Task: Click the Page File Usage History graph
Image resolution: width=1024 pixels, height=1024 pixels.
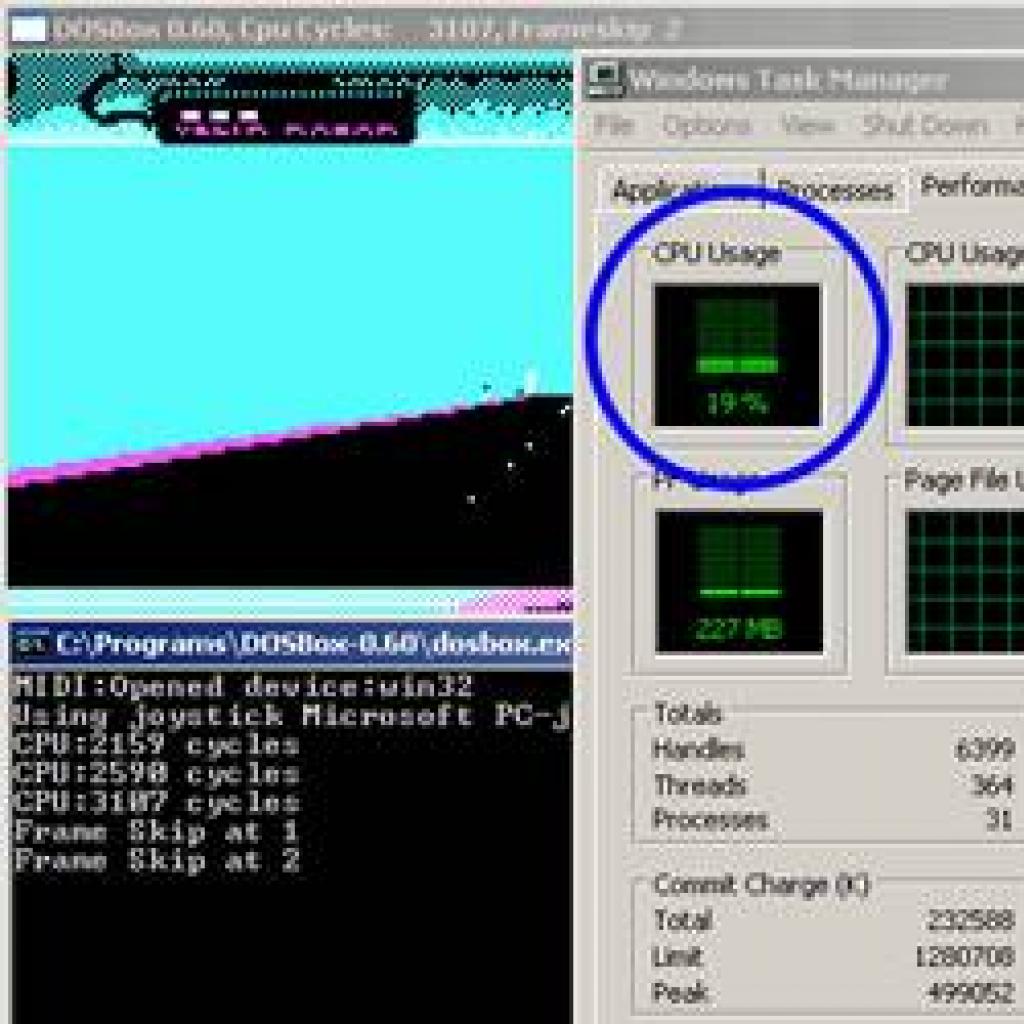Action: (x=965, y=581)
